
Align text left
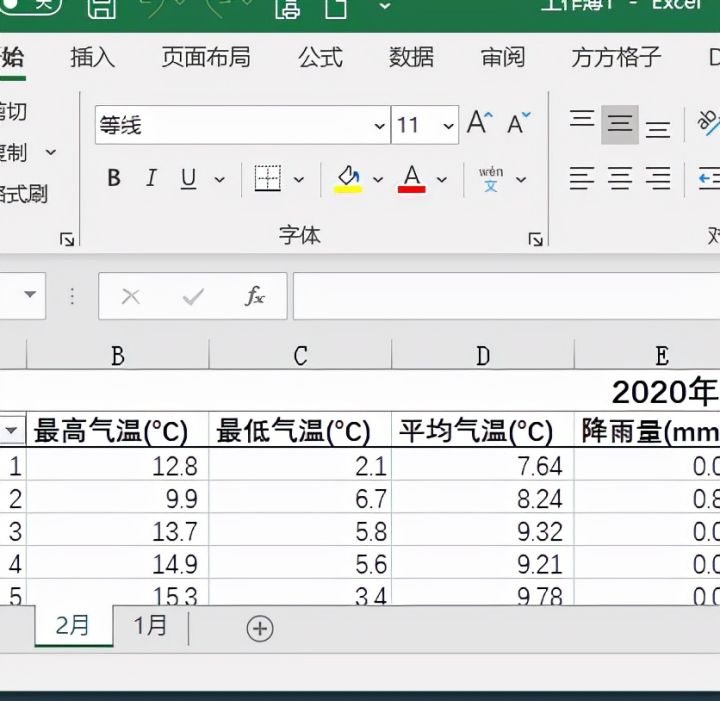click(x=582, y=178)
